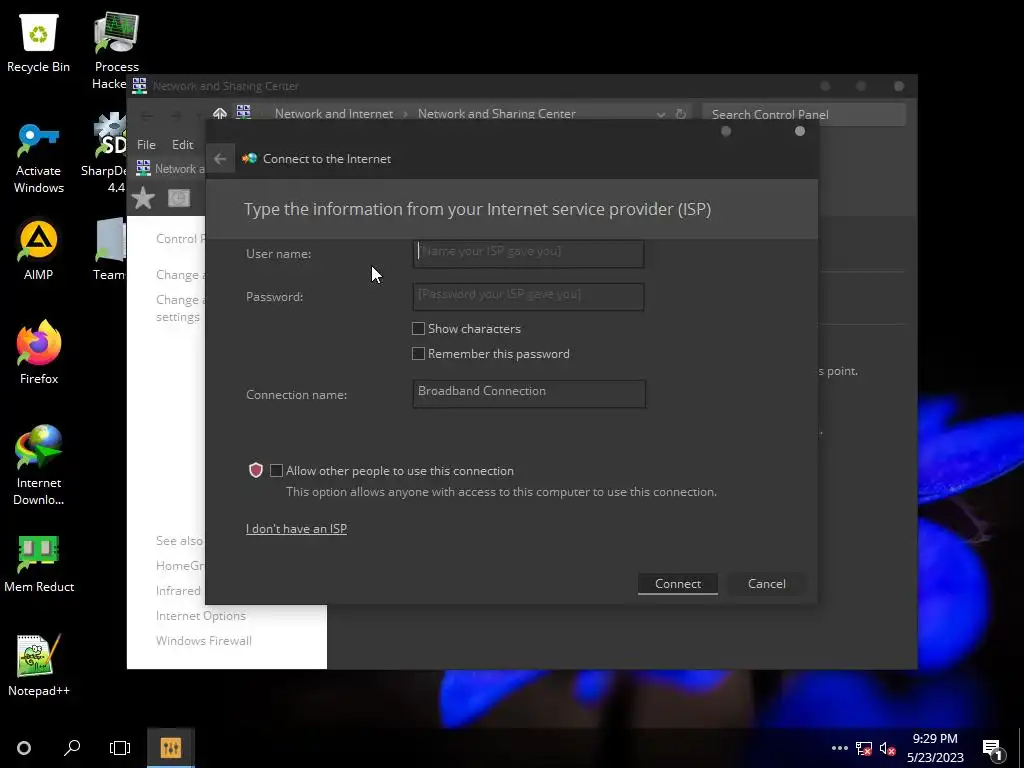The width and height of the screenshot is (1024, 768).
Task: Launch Firefox from the desktop
Action: 38,353
